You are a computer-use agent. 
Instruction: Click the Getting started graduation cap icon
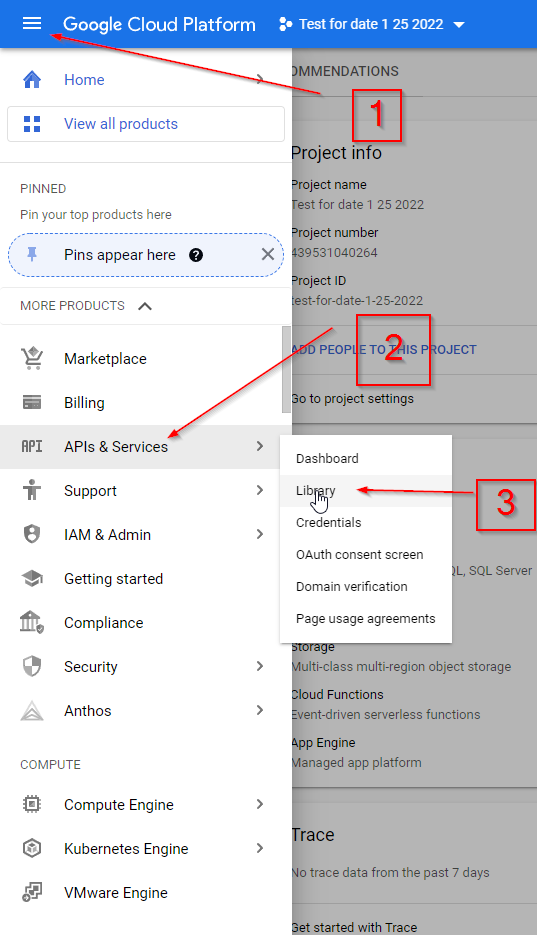pyautogui.click(x=32, y=578)
